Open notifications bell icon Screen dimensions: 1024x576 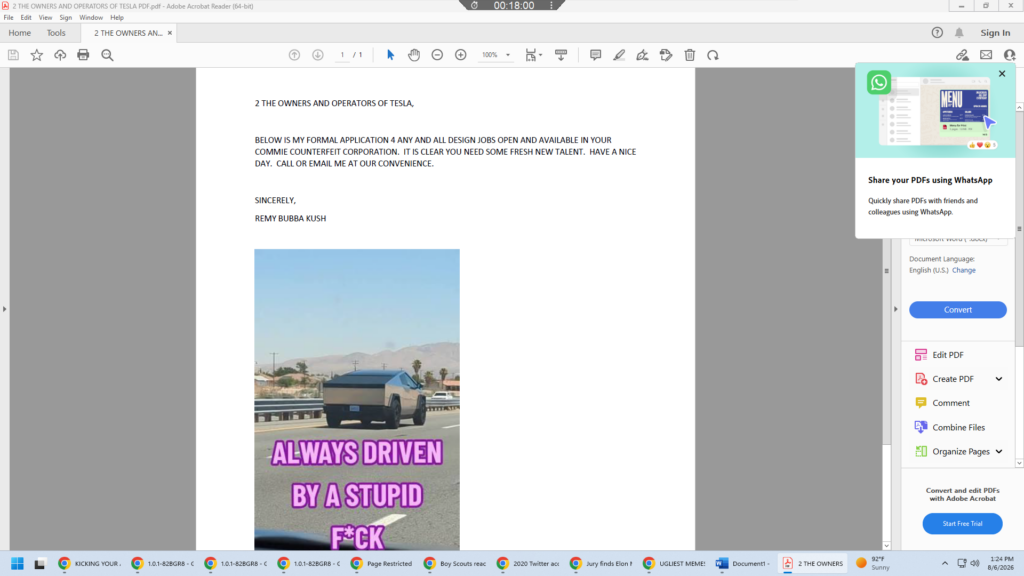(x=959, y=33)
